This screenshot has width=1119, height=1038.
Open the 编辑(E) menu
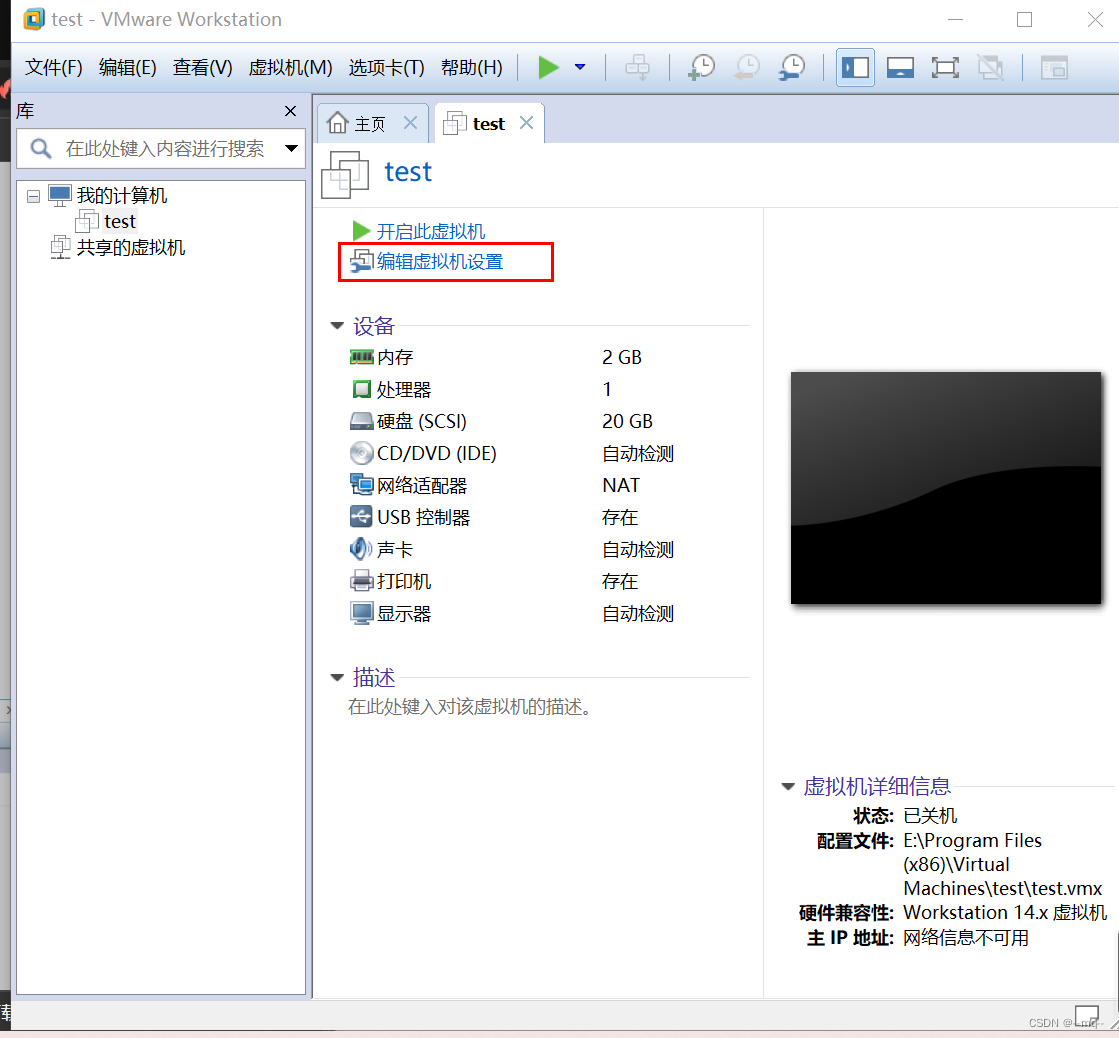pyautogui.click(x=128, y=68)
